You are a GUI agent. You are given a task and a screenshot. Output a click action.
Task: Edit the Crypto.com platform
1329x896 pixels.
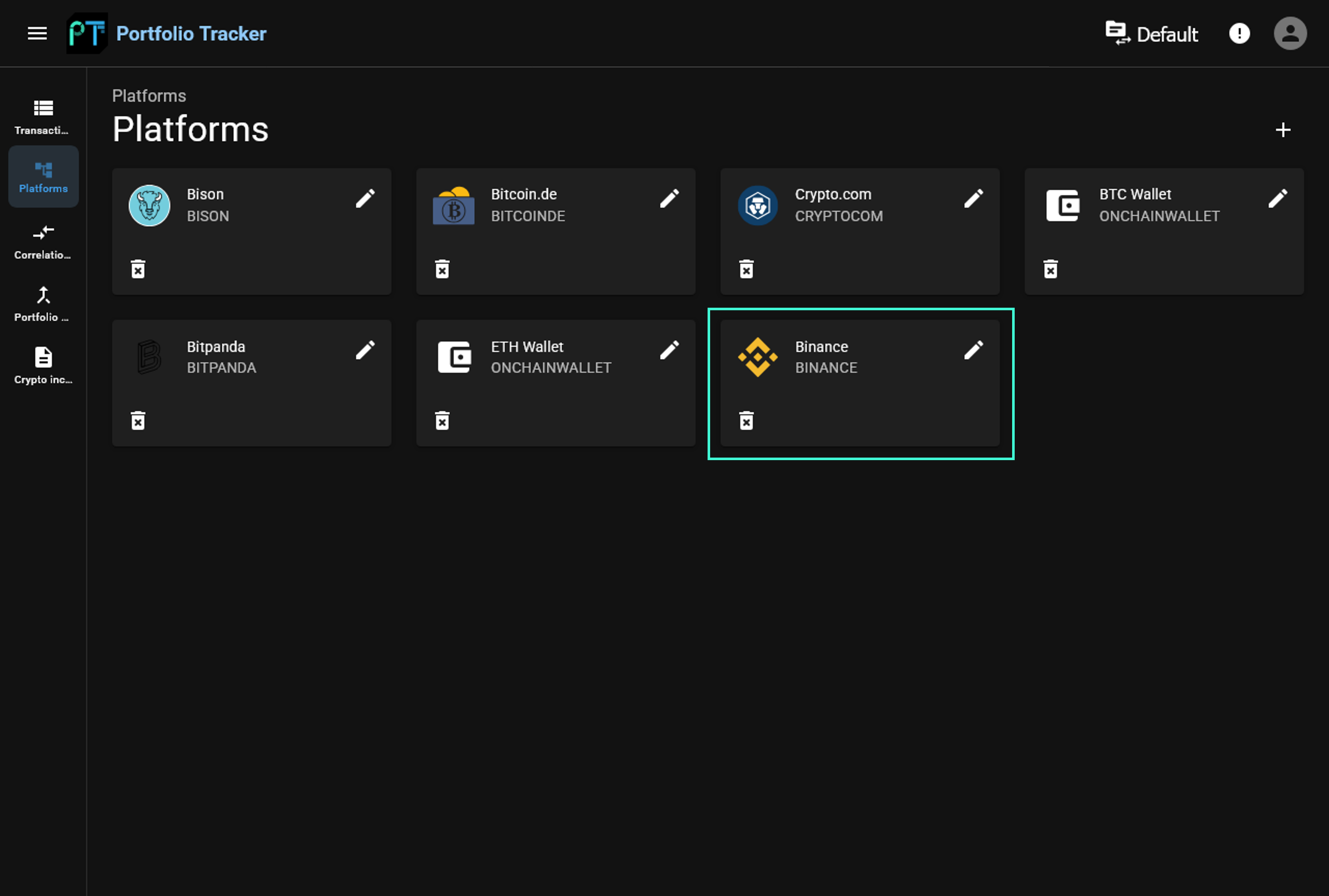pos(973,198)
